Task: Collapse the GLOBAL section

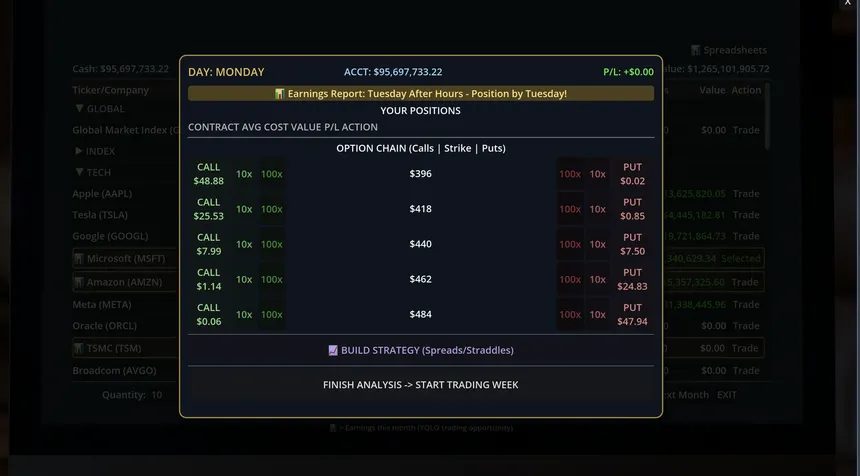Action: coord(80,109)
